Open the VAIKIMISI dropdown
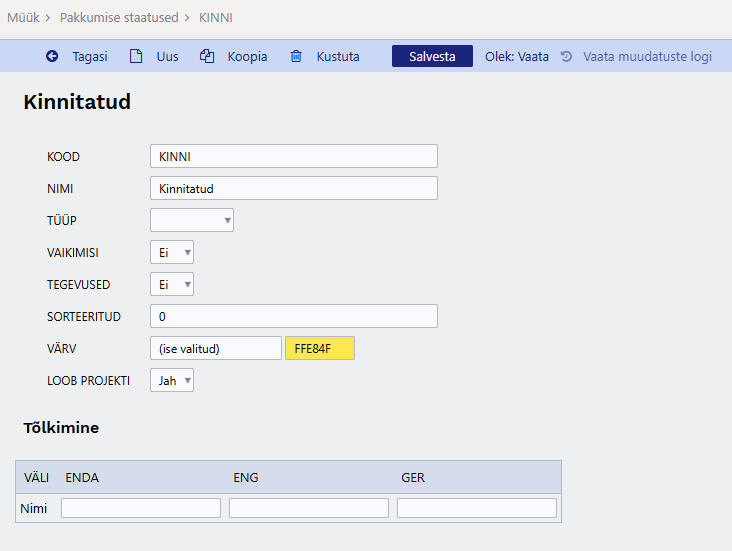This screenshot has width=732, height=551. point(172,252)
